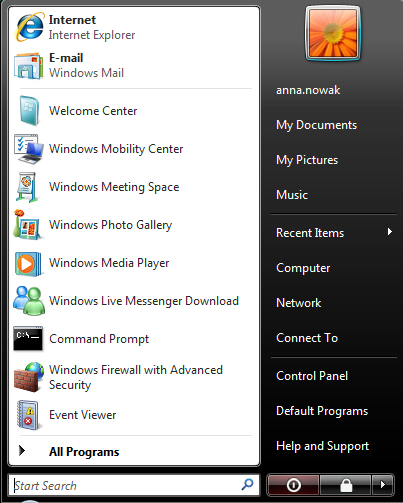Click the Event Viewer icon
Viewport: 403px width, 503px height.
28,415
